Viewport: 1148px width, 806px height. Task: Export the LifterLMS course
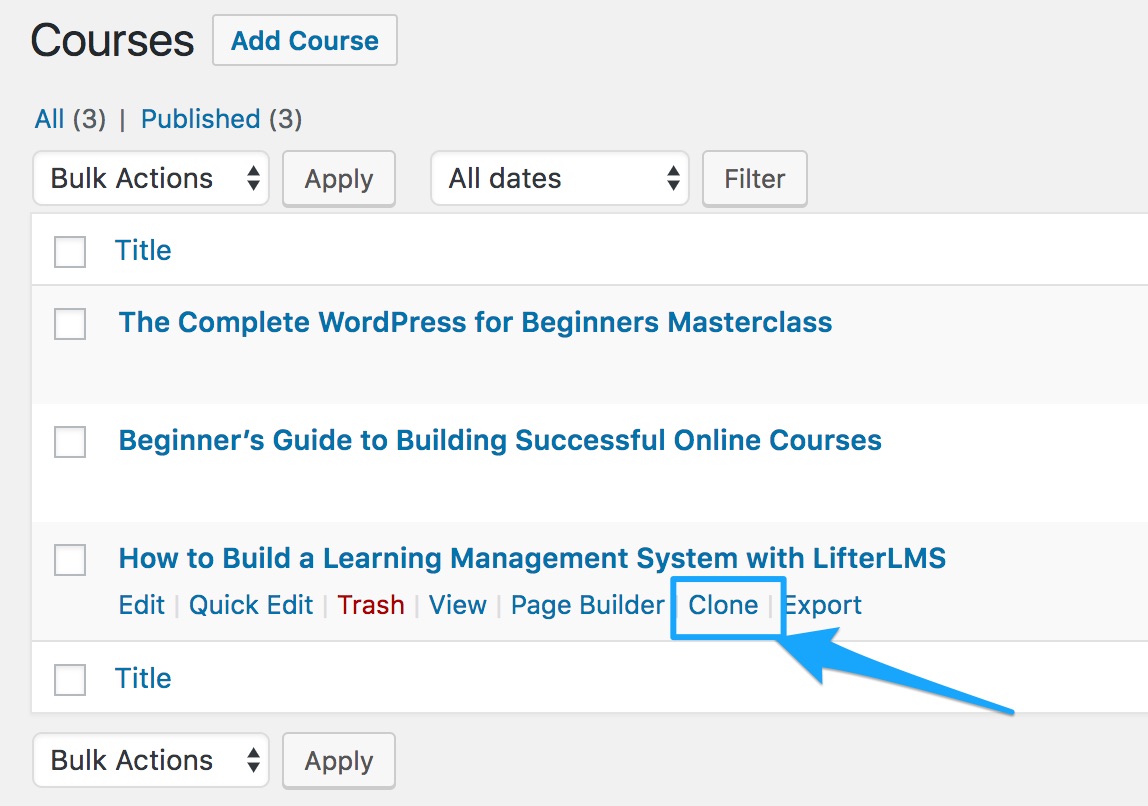822,605
